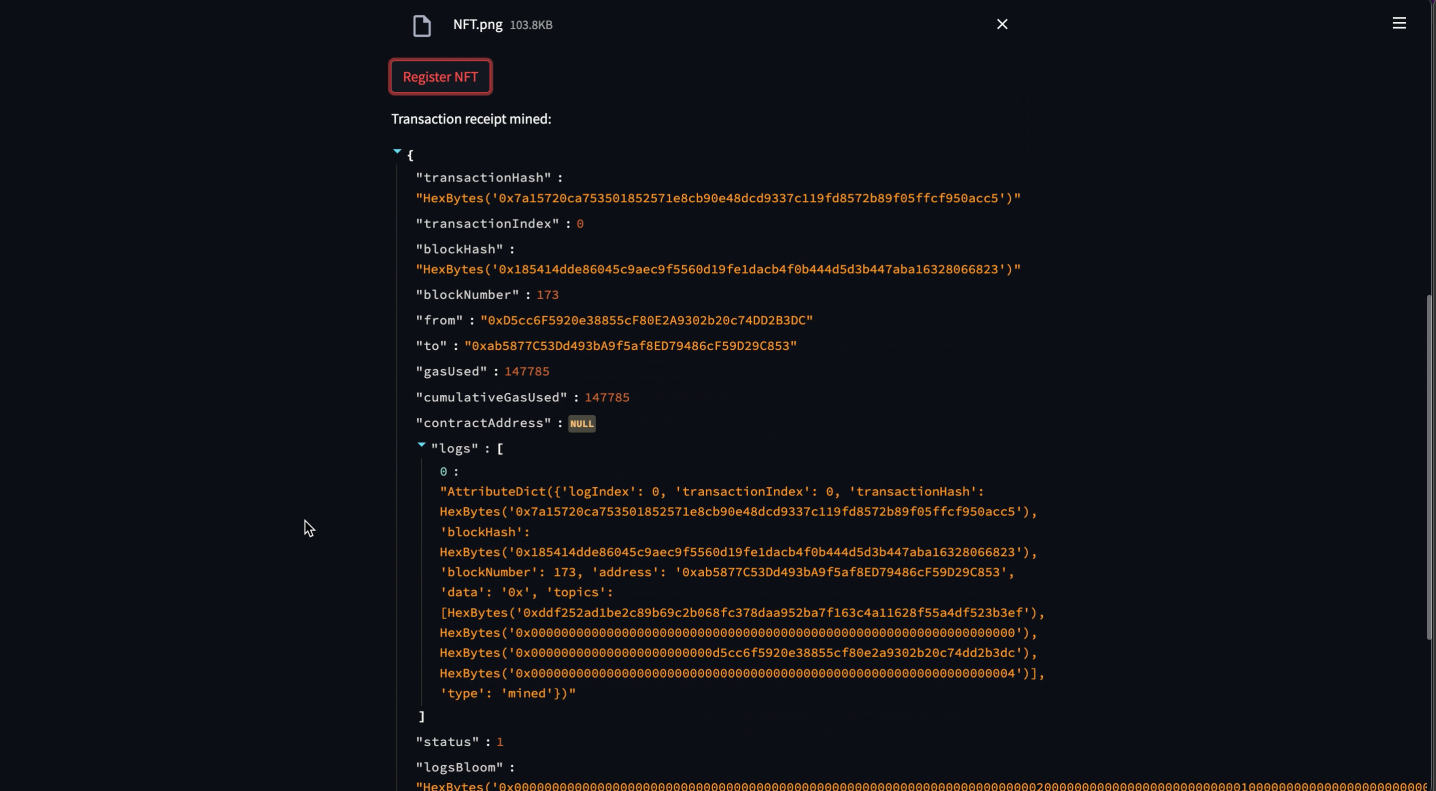
Task: Click the log line ending 'type': 'mined'
Action: [x=508, y=694]
